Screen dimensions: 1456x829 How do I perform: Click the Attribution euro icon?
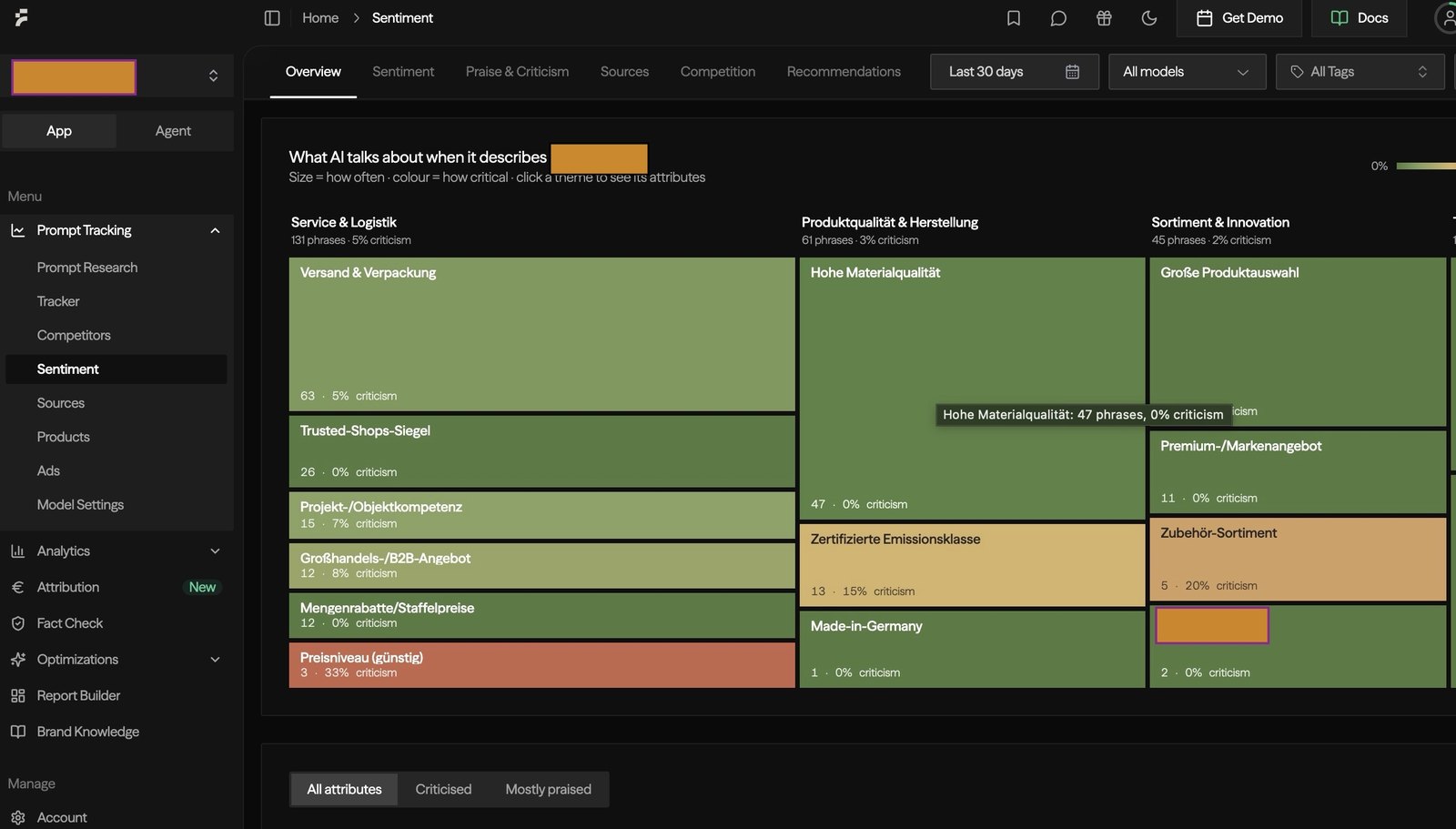17,588
